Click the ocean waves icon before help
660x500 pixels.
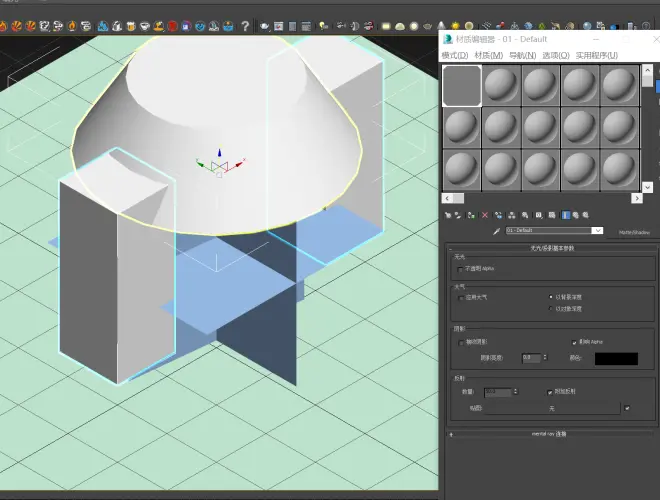tap(228, 26)
